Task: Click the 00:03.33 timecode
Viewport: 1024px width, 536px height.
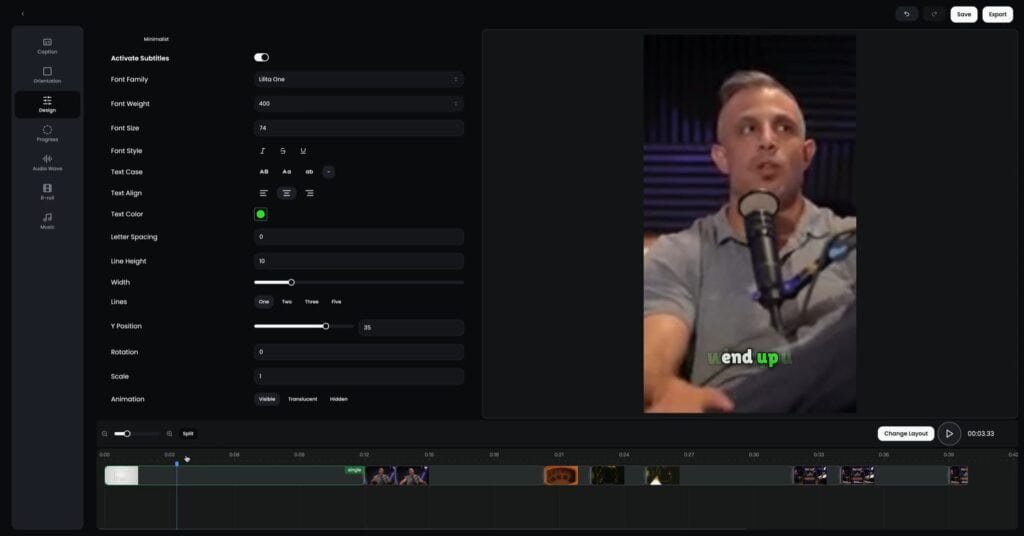Action: pyautogui.click(x=981, y=434)
